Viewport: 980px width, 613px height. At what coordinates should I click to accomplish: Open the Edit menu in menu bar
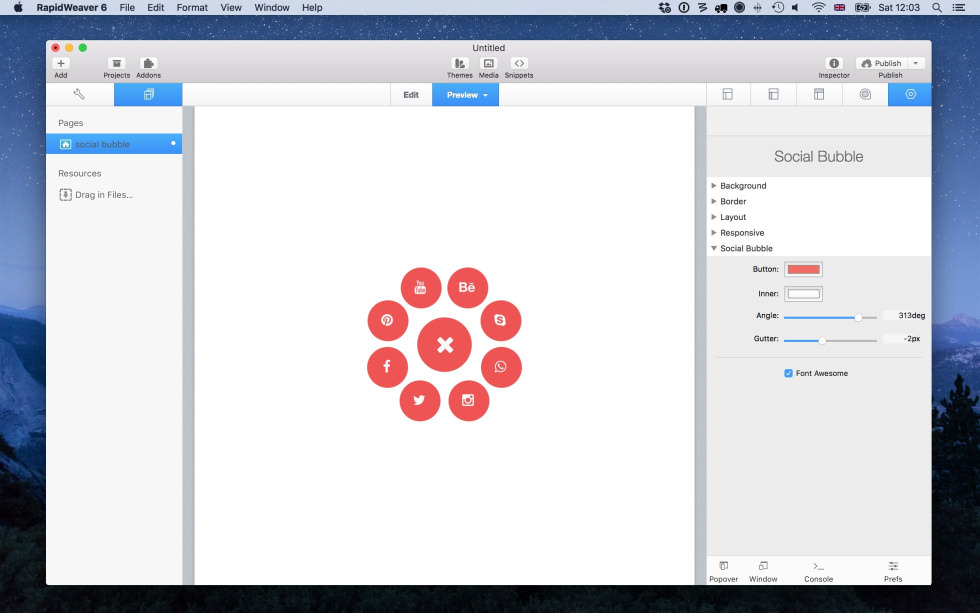[156, 7]
